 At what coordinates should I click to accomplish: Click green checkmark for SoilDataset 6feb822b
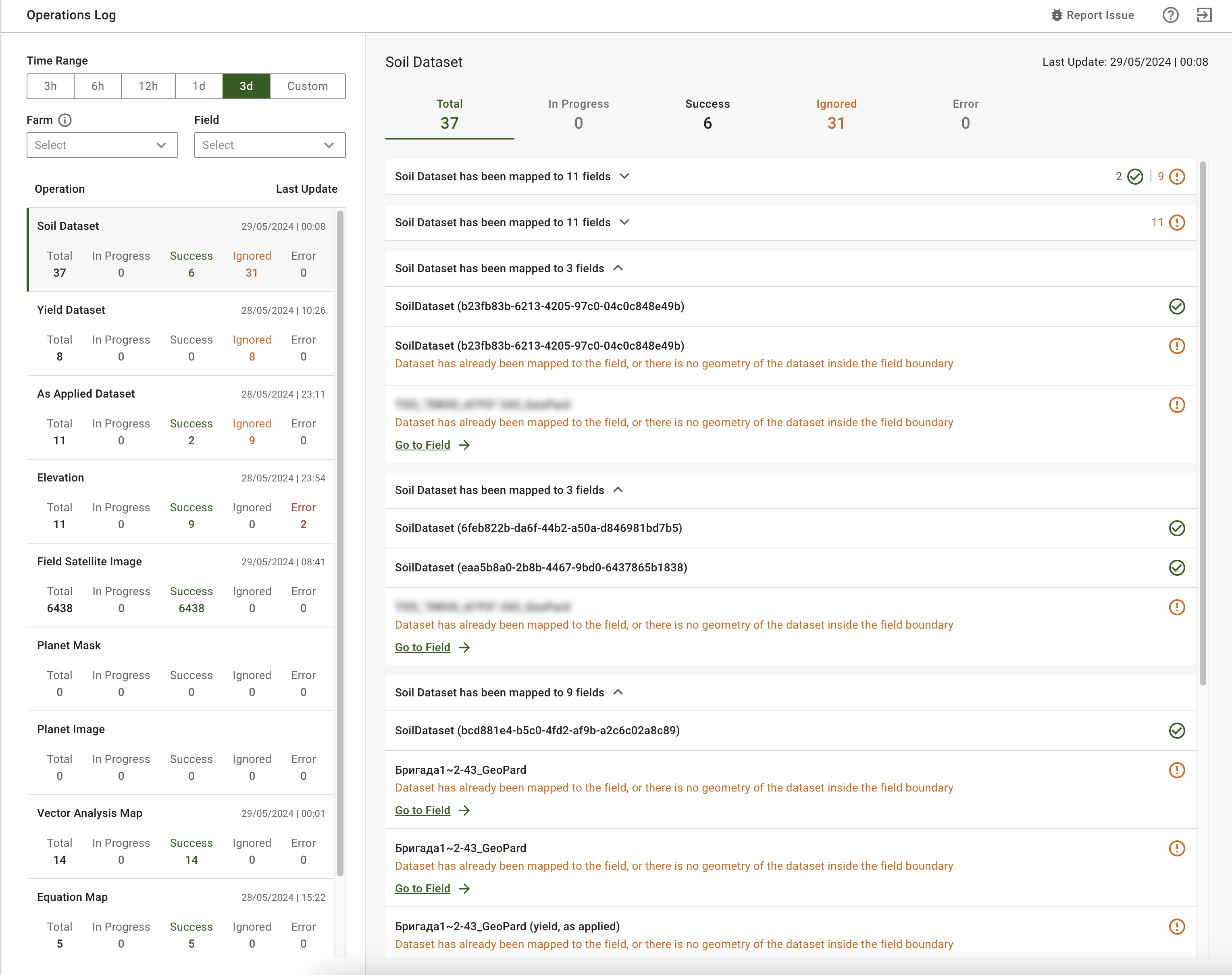[1177, 528]
